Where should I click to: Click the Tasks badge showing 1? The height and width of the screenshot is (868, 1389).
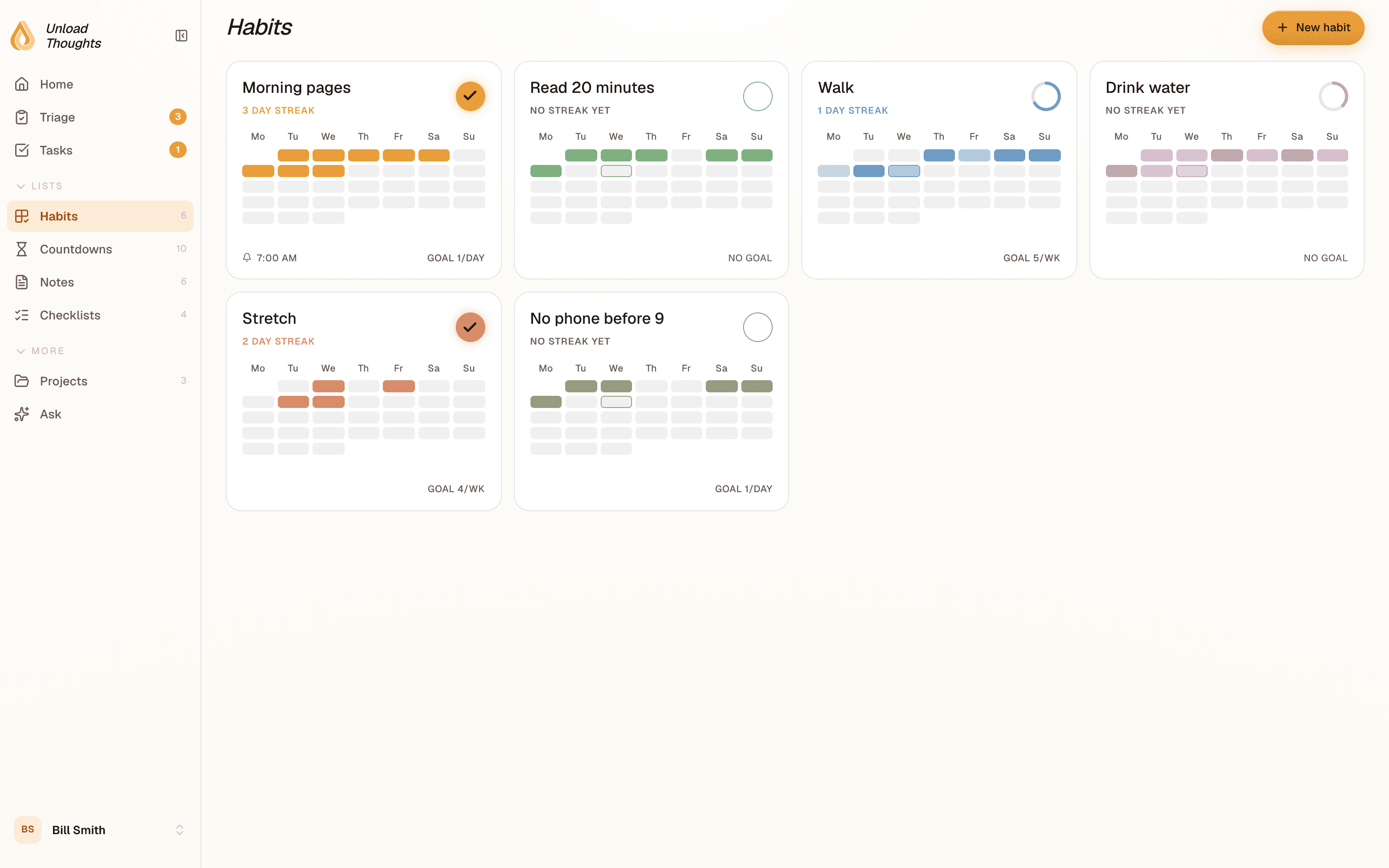178,150
